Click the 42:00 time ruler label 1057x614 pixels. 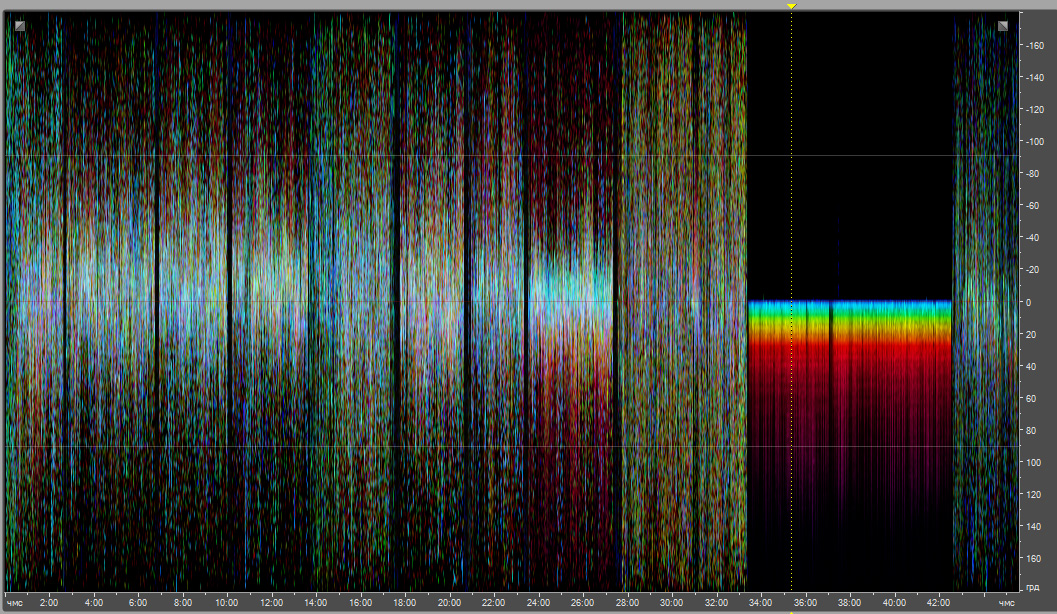(x=938, y=603)
